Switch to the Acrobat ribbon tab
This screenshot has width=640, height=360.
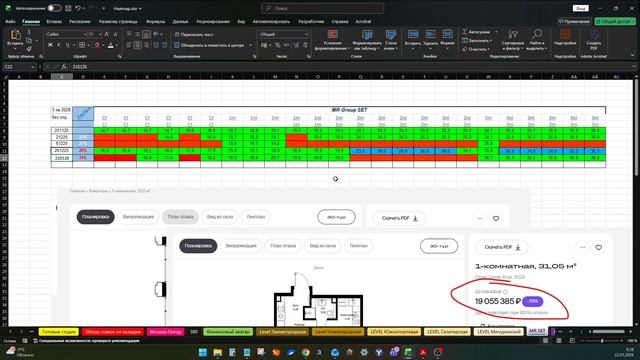coord(363,21)
